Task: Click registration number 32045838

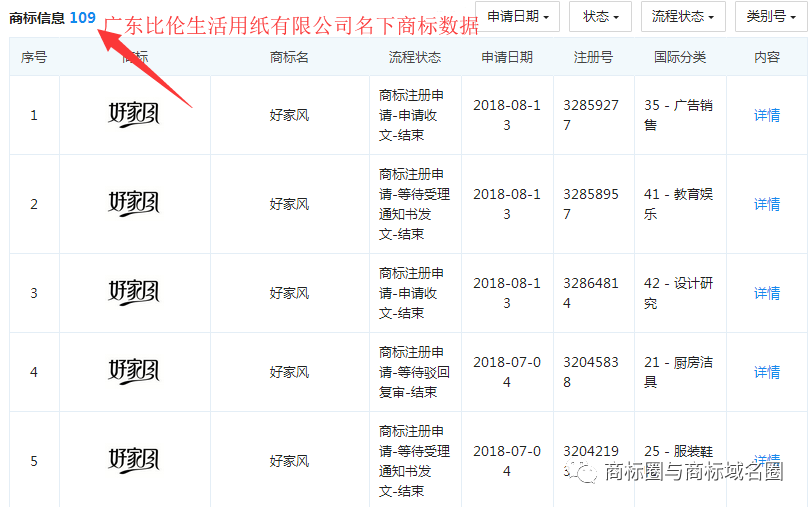Action: pos(591,372)
